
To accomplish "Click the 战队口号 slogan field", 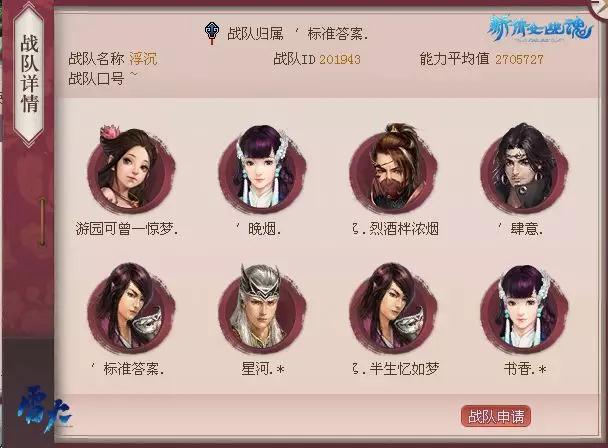I will click(x=103, y=78).
